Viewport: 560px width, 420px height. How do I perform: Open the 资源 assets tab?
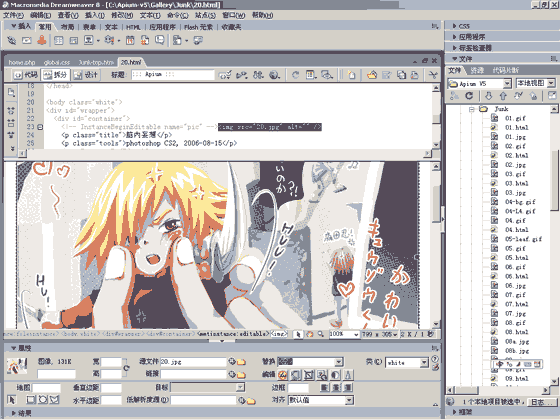pyautogui.click(x=477, y=70)
